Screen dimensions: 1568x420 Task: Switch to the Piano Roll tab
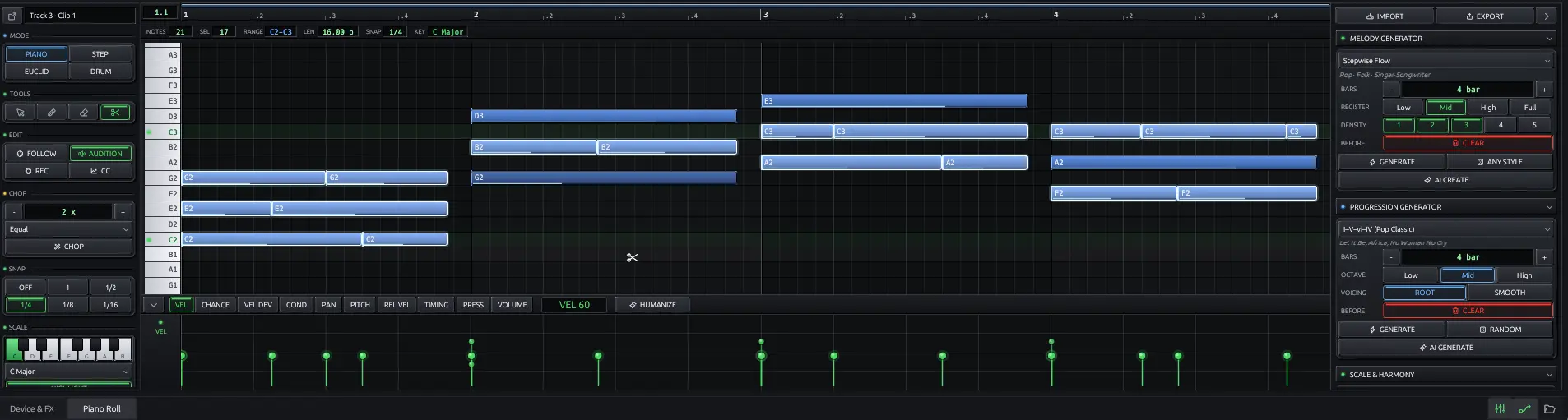coord(102,408)
